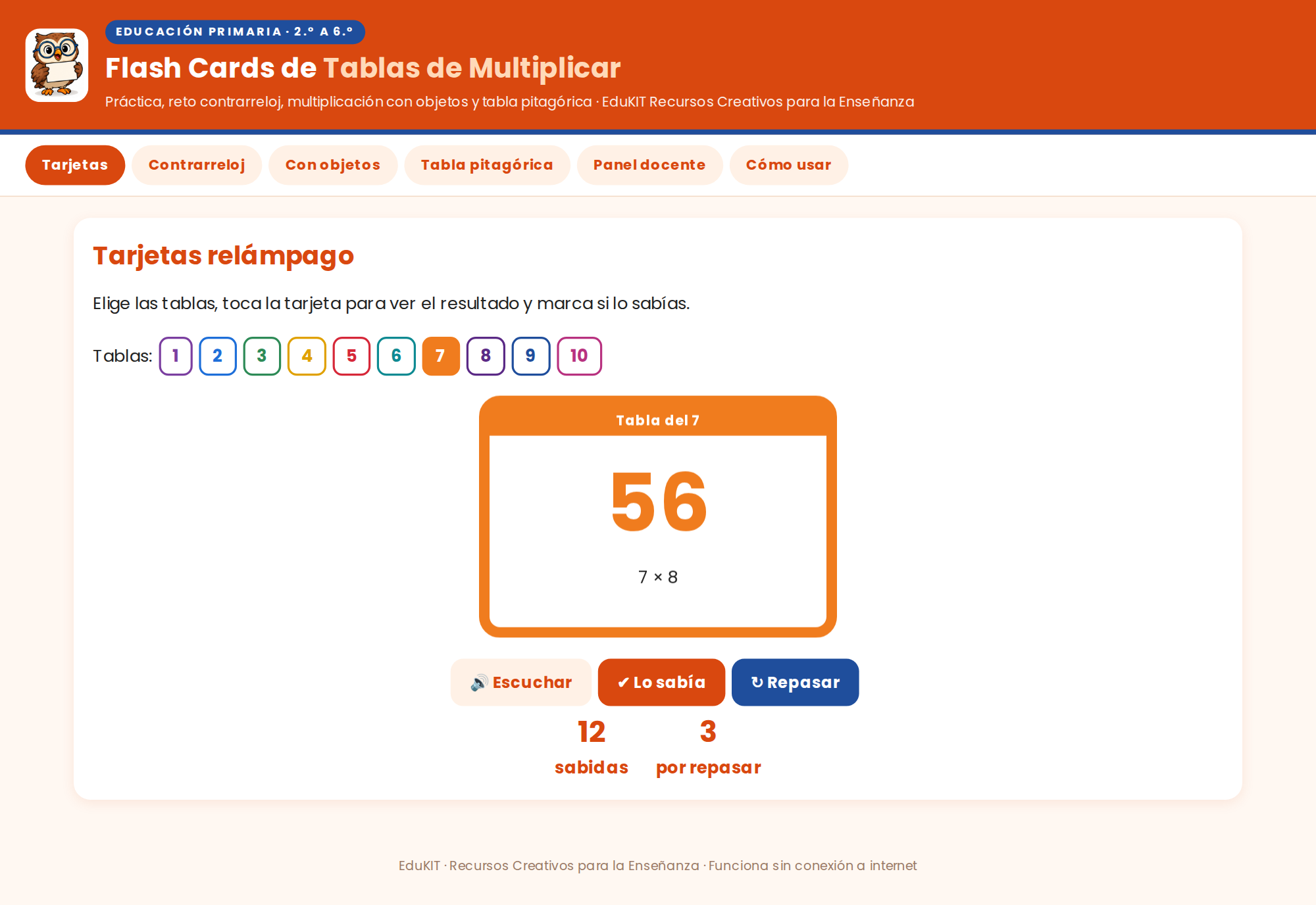This screenshot has width=1316, height=905.
Task: Click the Tabla del 7 card header
Action: pyautogui.click(x=658, y=420)
